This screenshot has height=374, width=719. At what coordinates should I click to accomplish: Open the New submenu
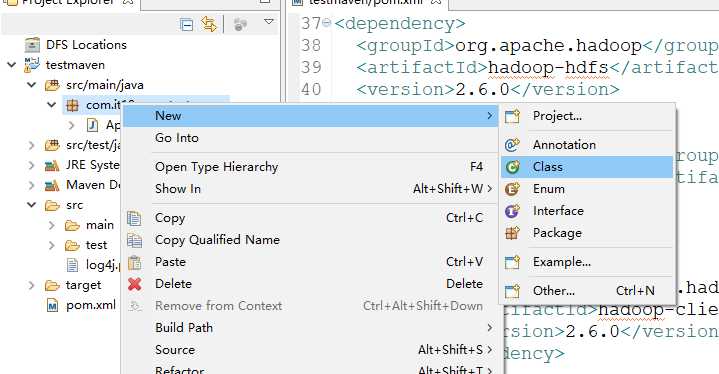pos(310,116)
